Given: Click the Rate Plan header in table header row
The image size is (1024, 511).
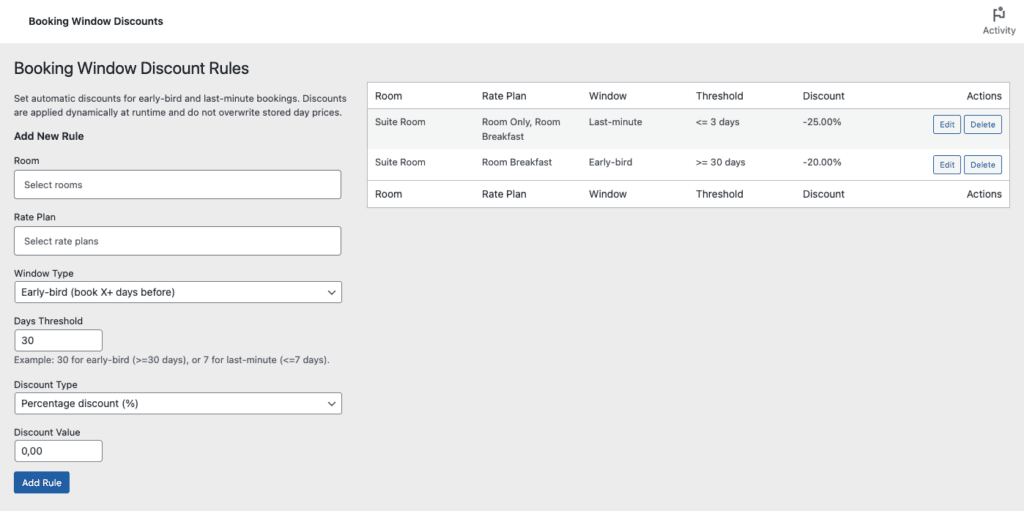Looking at the screenshot, I should [503, 96].
